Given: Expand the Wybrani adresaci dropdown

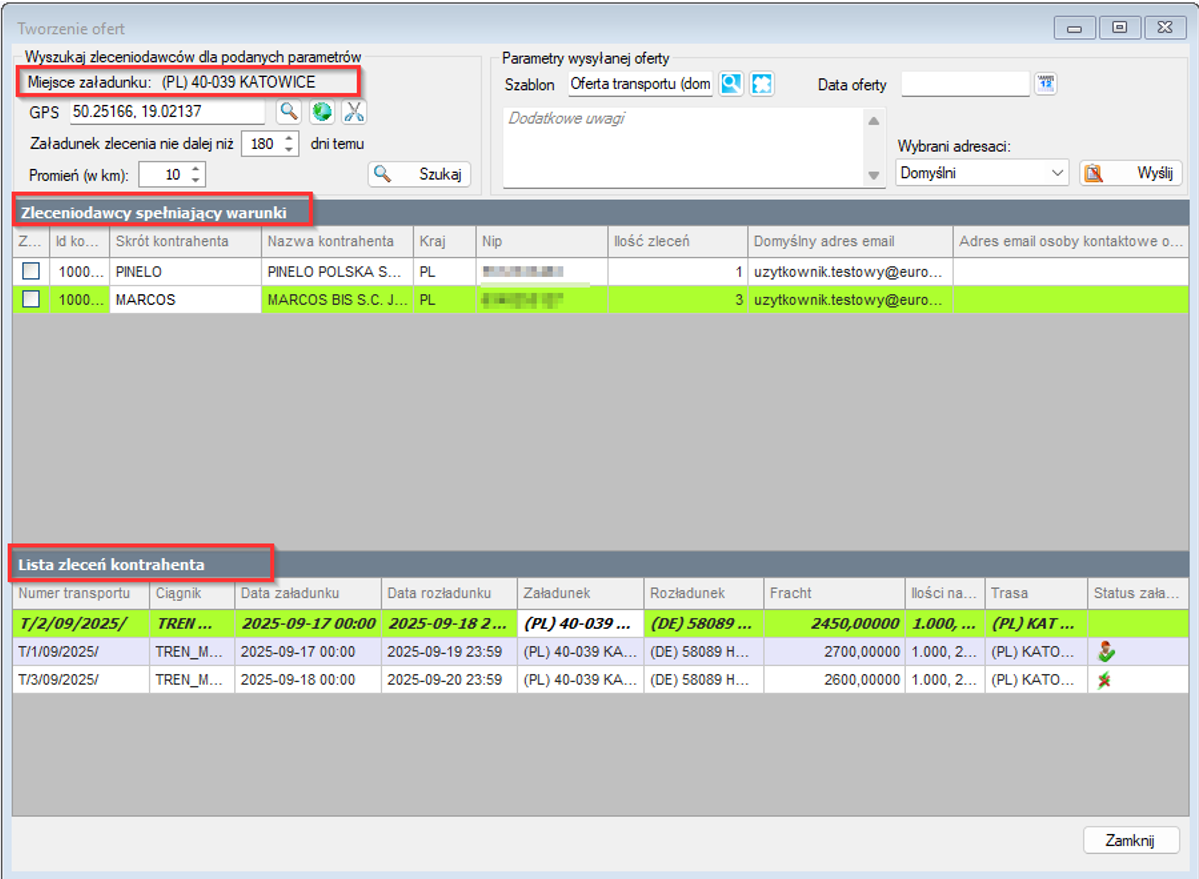Looking at the screenshot, I should point(1059,173).
